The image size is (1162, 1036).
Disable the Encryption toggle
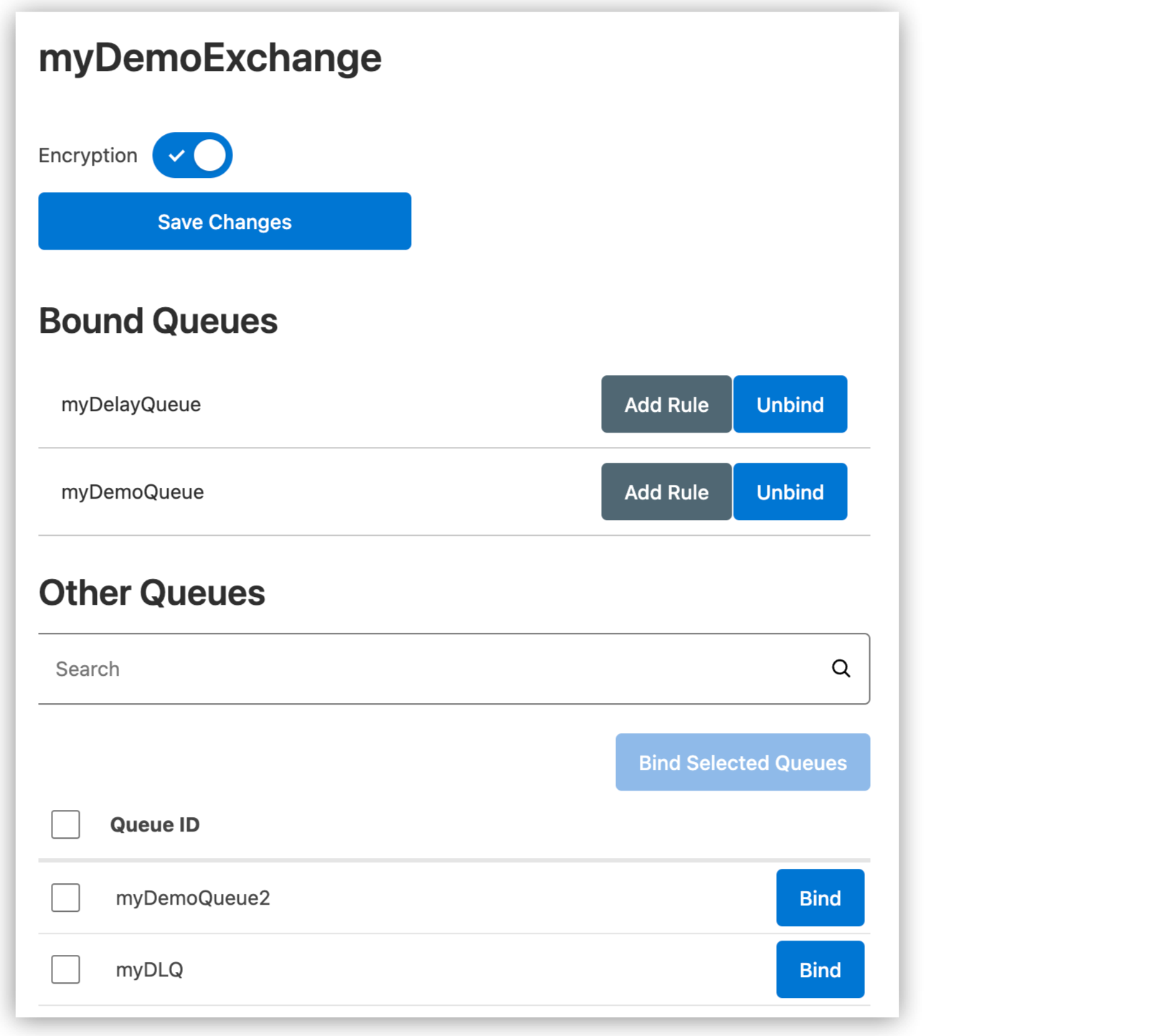coord(192,154)
